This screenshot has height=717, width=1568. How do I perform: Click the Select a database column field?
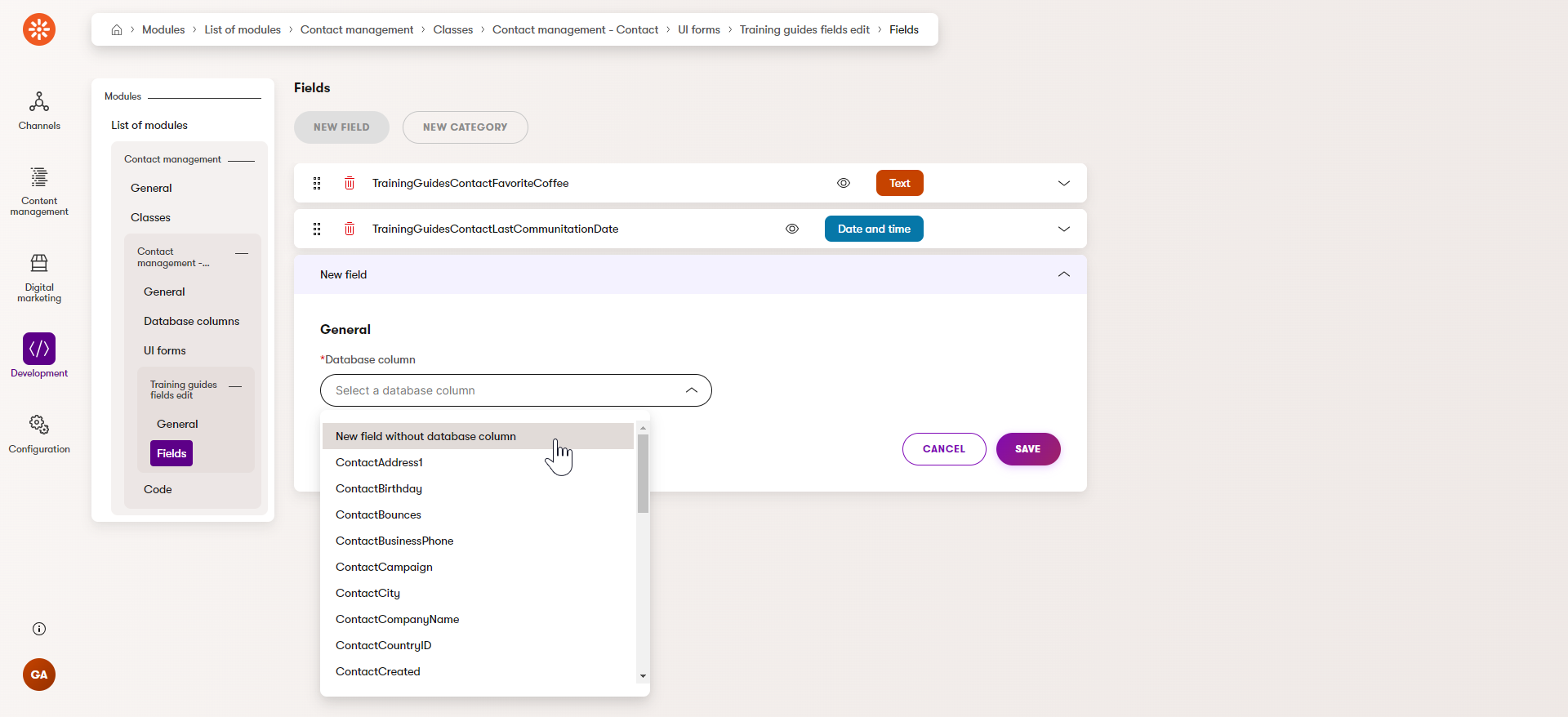pos(516,390)
